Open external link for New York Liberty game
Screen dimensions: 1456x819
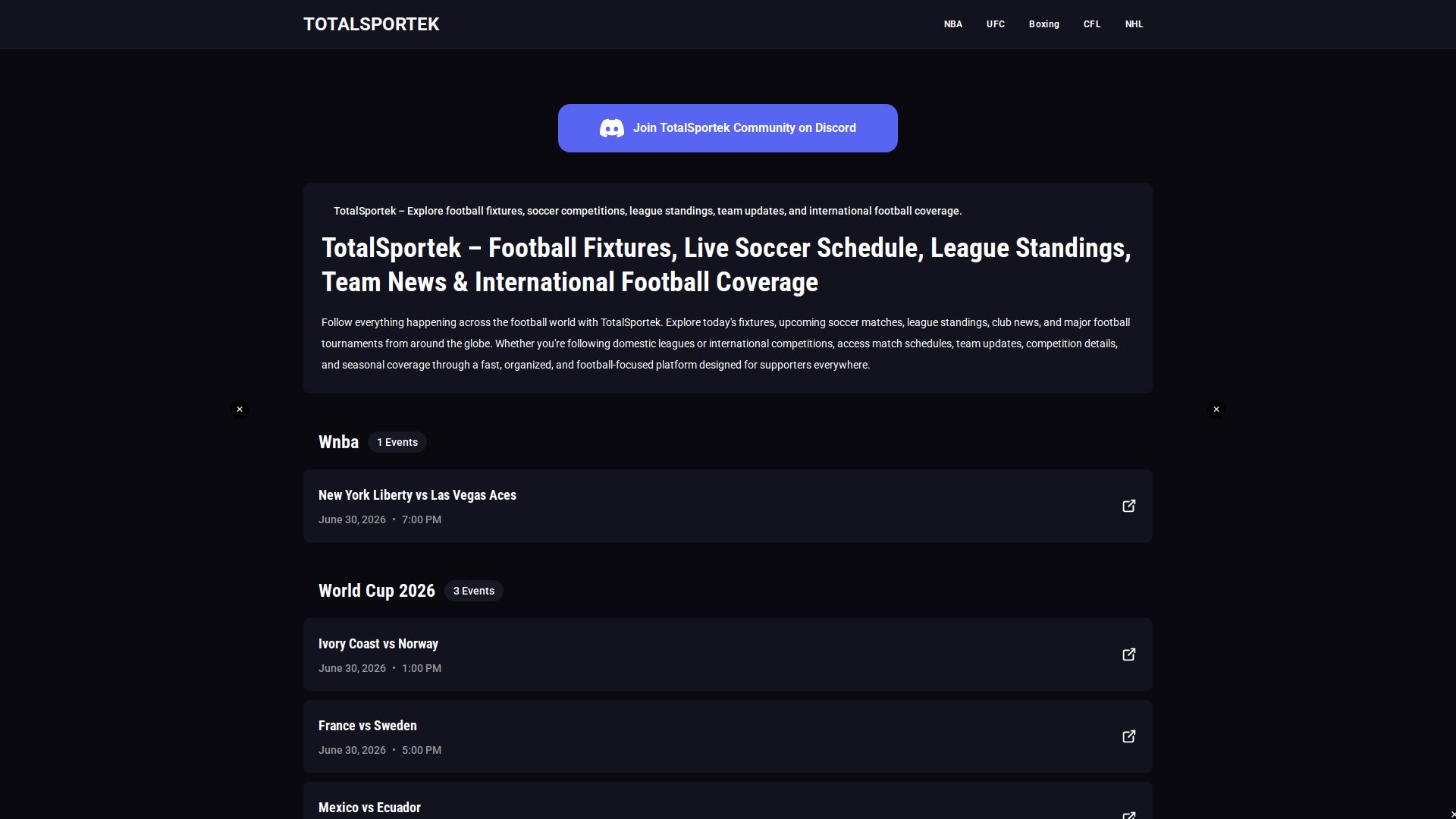coord(1128,506)
